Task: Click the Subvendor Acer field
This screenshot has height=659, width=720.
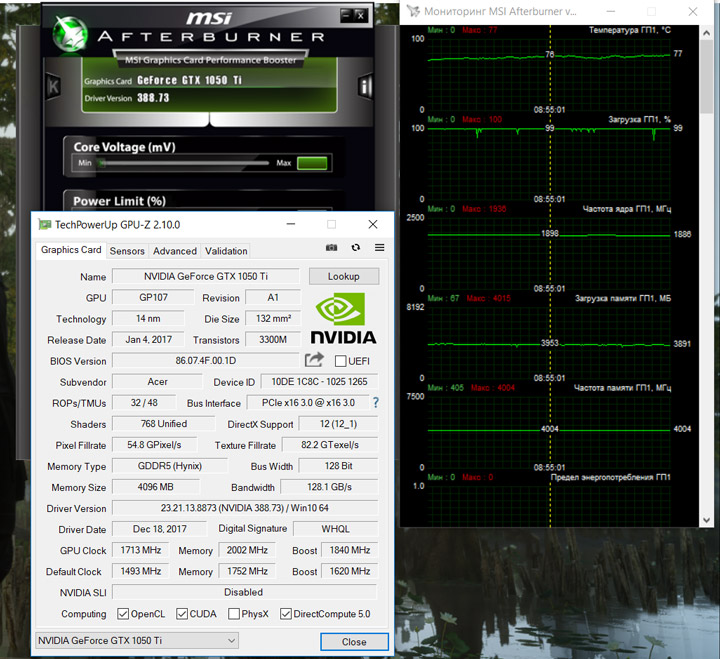Action: point(157,382)
